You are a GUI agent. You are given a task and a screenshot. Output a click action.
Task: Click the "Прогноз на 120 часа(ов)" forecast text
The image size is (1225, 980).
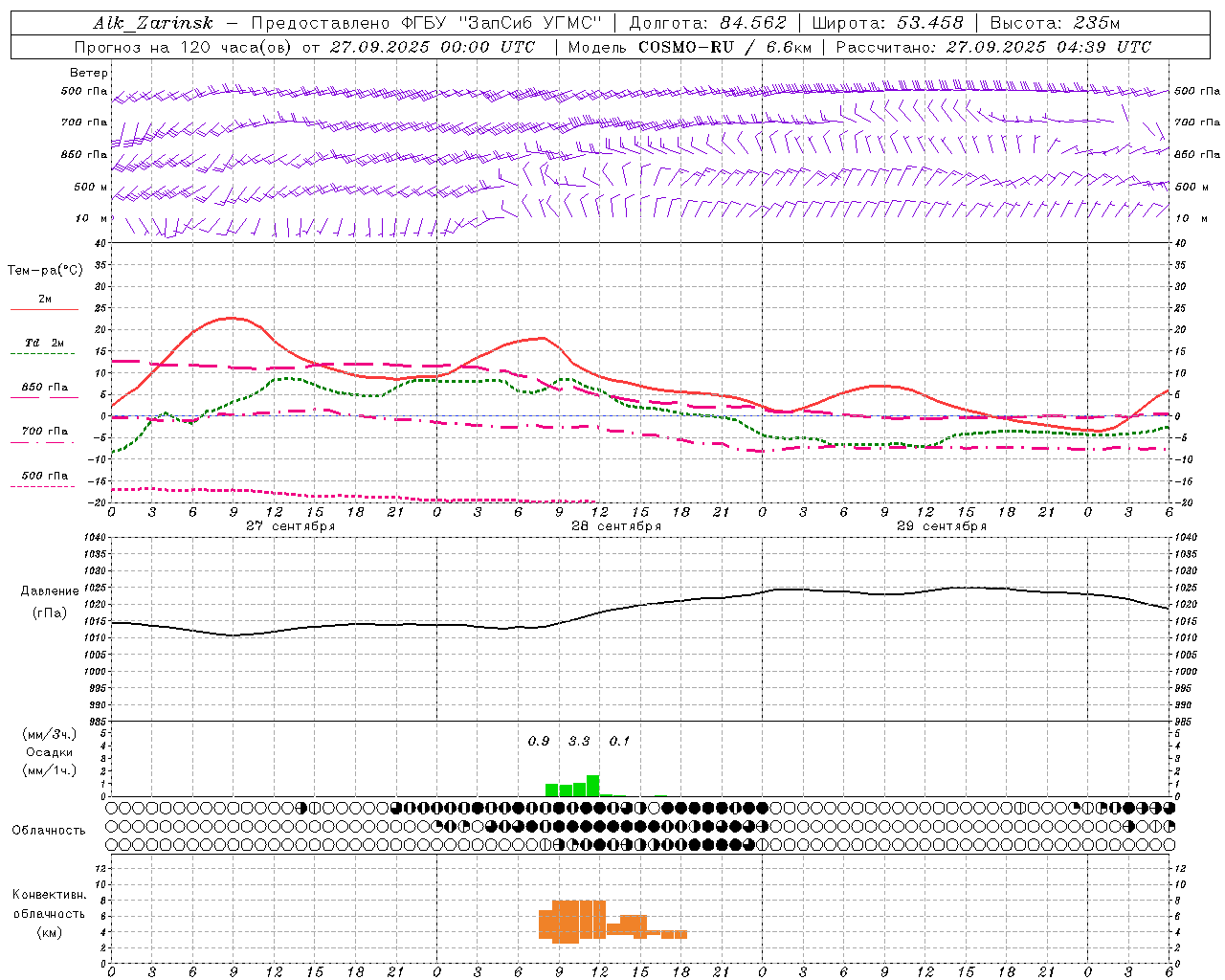(184, 47)
